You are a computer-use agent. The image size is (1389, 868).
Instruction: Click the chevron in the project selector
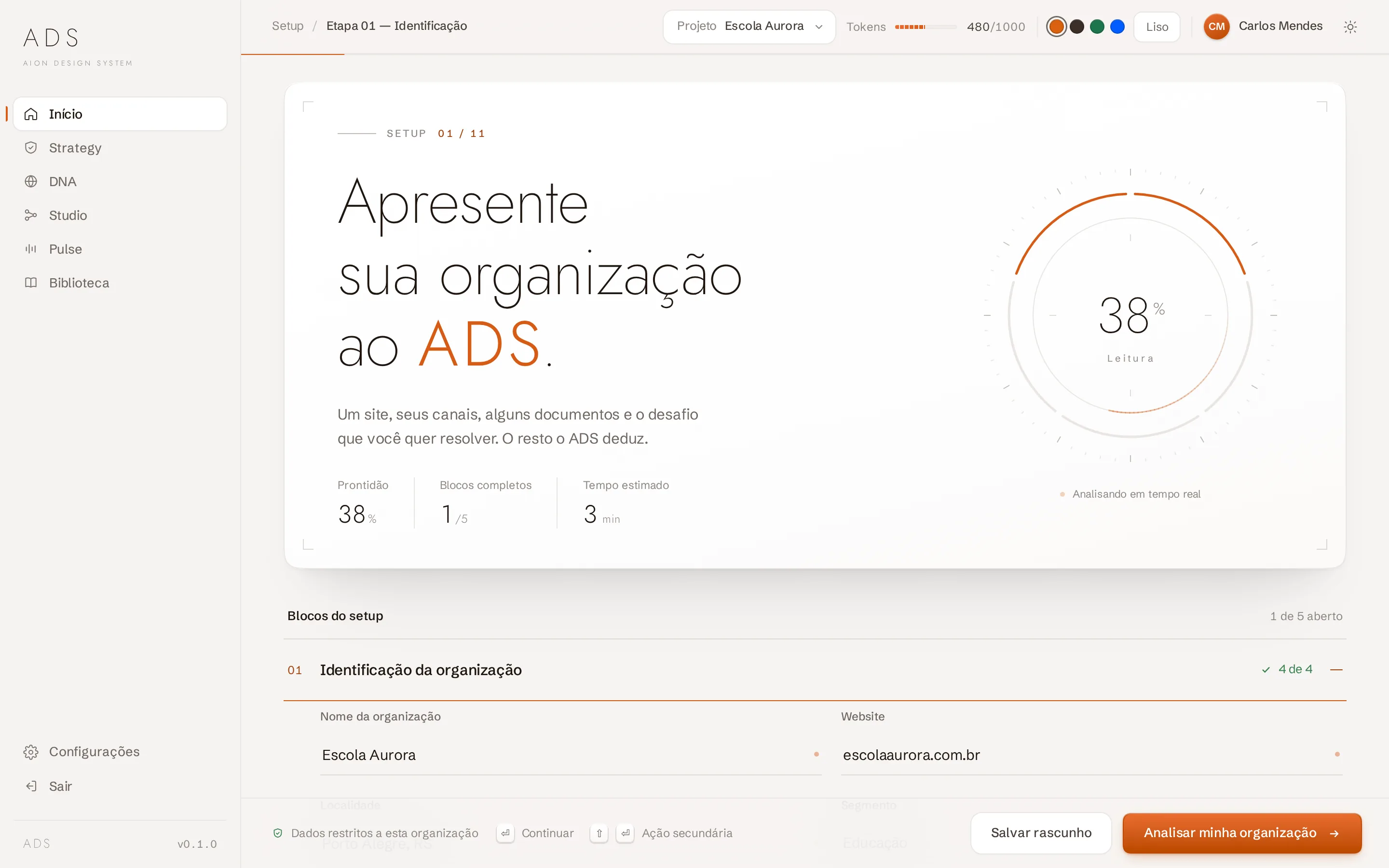point(819,27)
